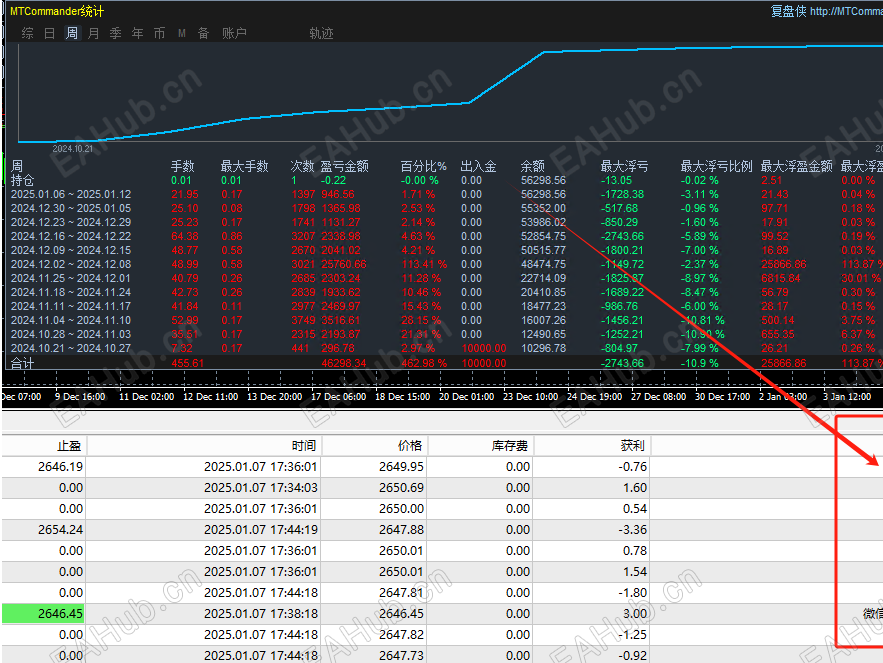The width and height of the screenshot is (883, 663).
Task: Switch to the 综 summary tab
Action: 27,33
